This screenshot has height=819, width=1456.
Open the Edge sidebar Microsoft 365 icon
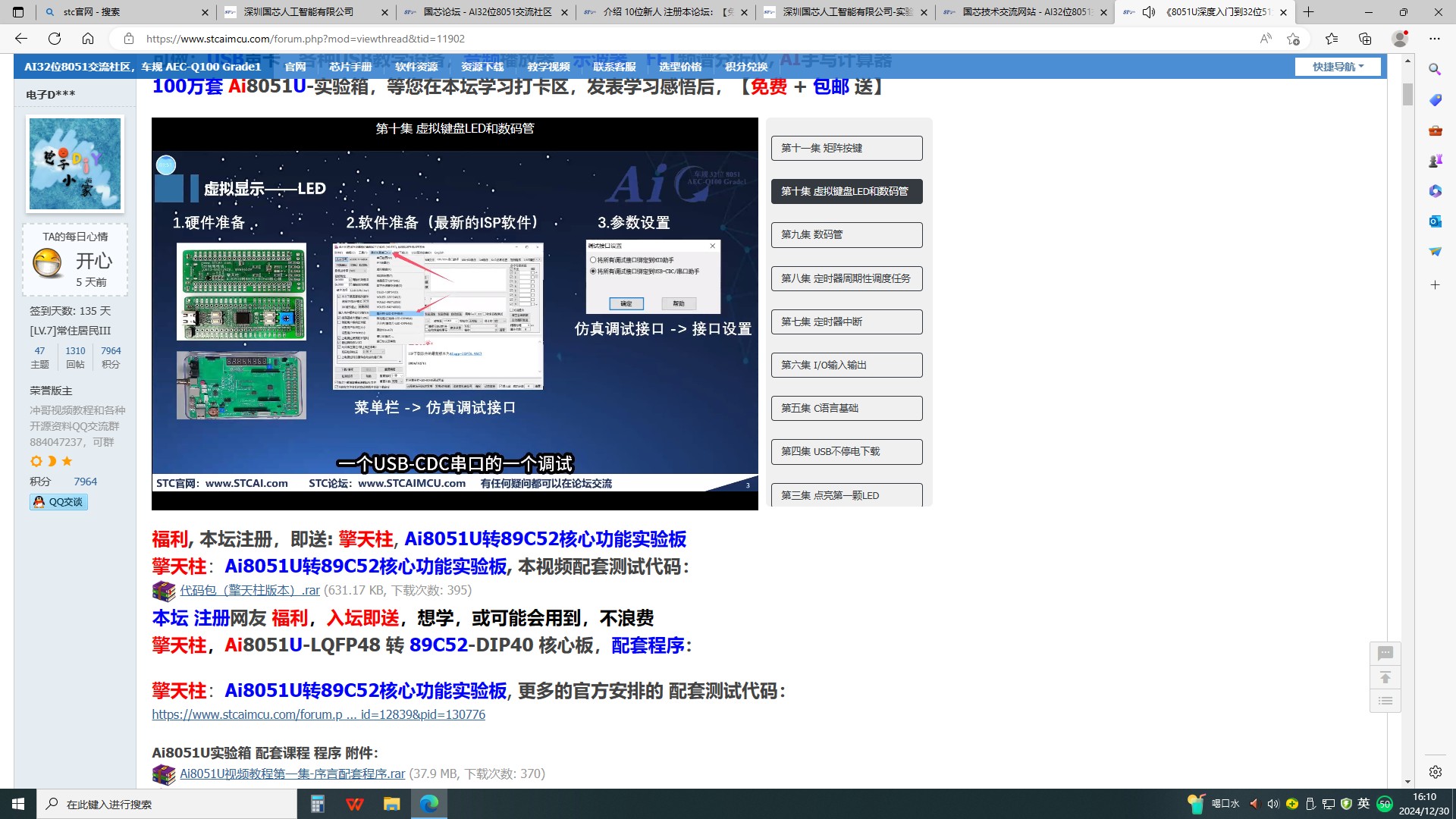coord(1435,191)
